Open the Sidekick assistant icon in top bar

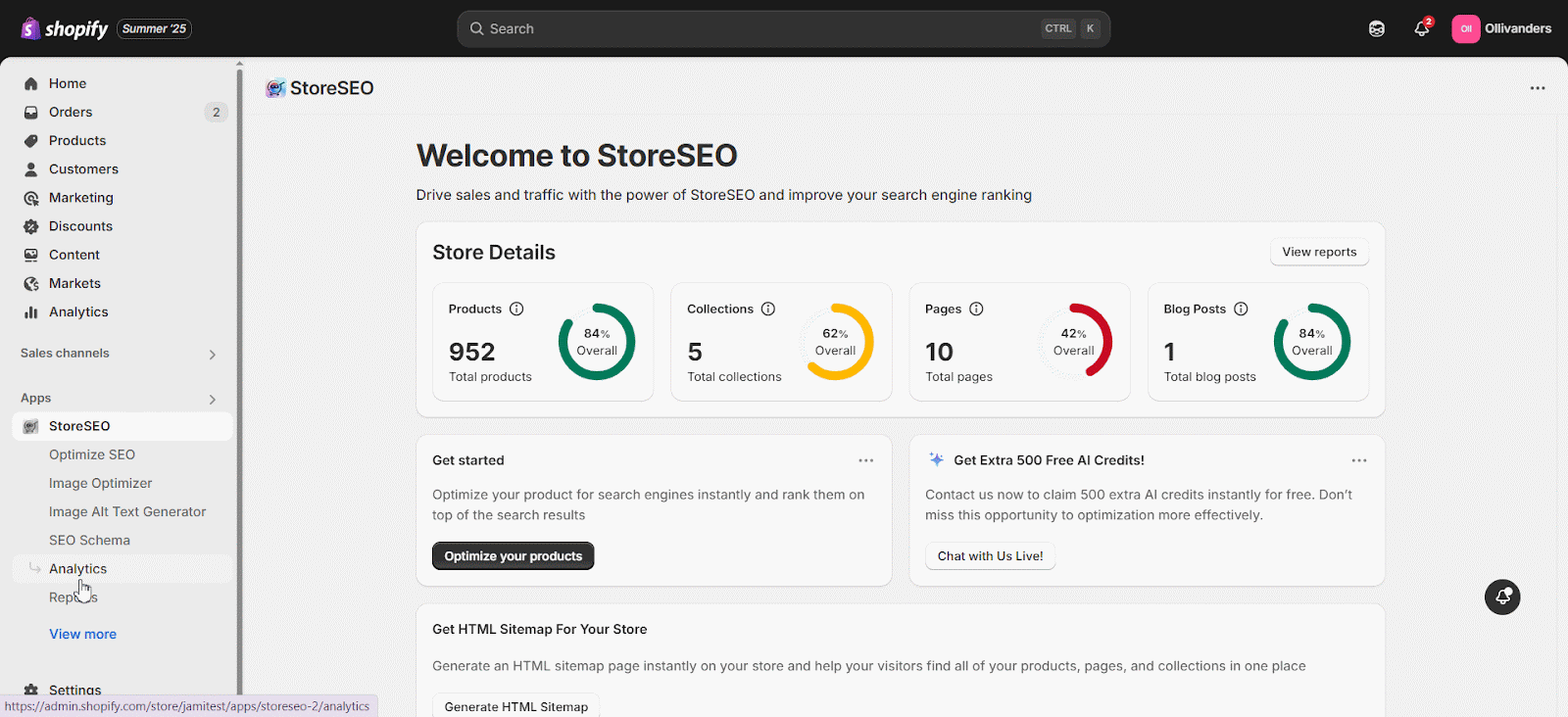pyautogui.click(x=1377, y=28)
